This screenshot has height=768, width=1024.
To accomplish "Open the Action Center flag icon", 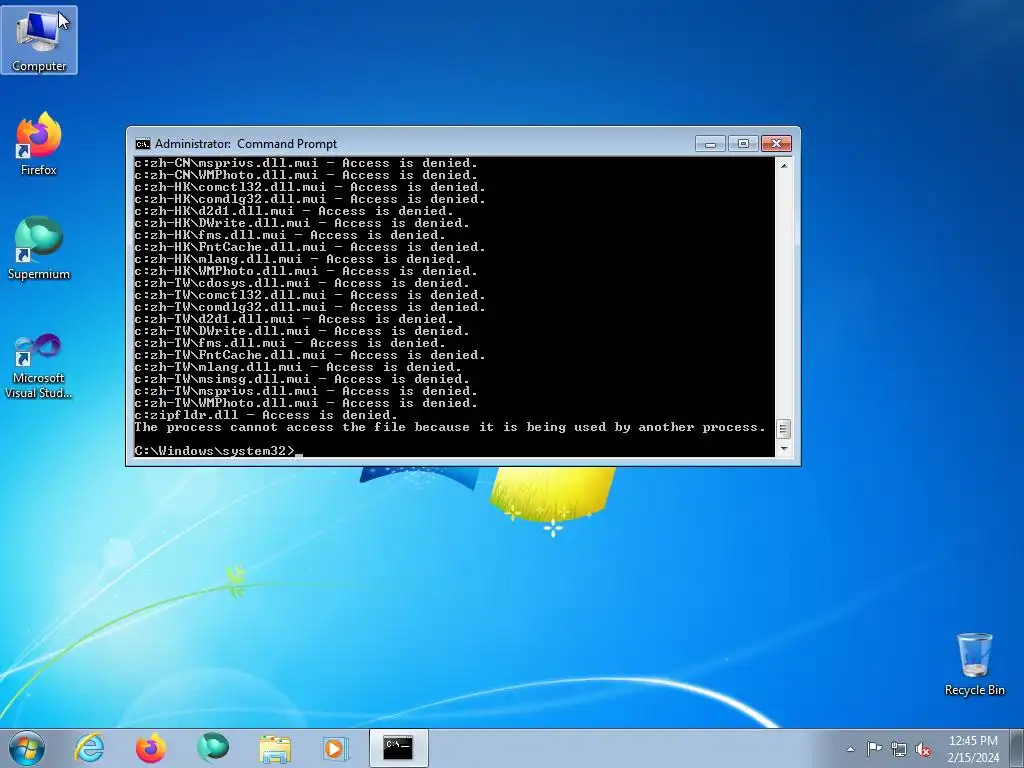I will coord(874,748).
